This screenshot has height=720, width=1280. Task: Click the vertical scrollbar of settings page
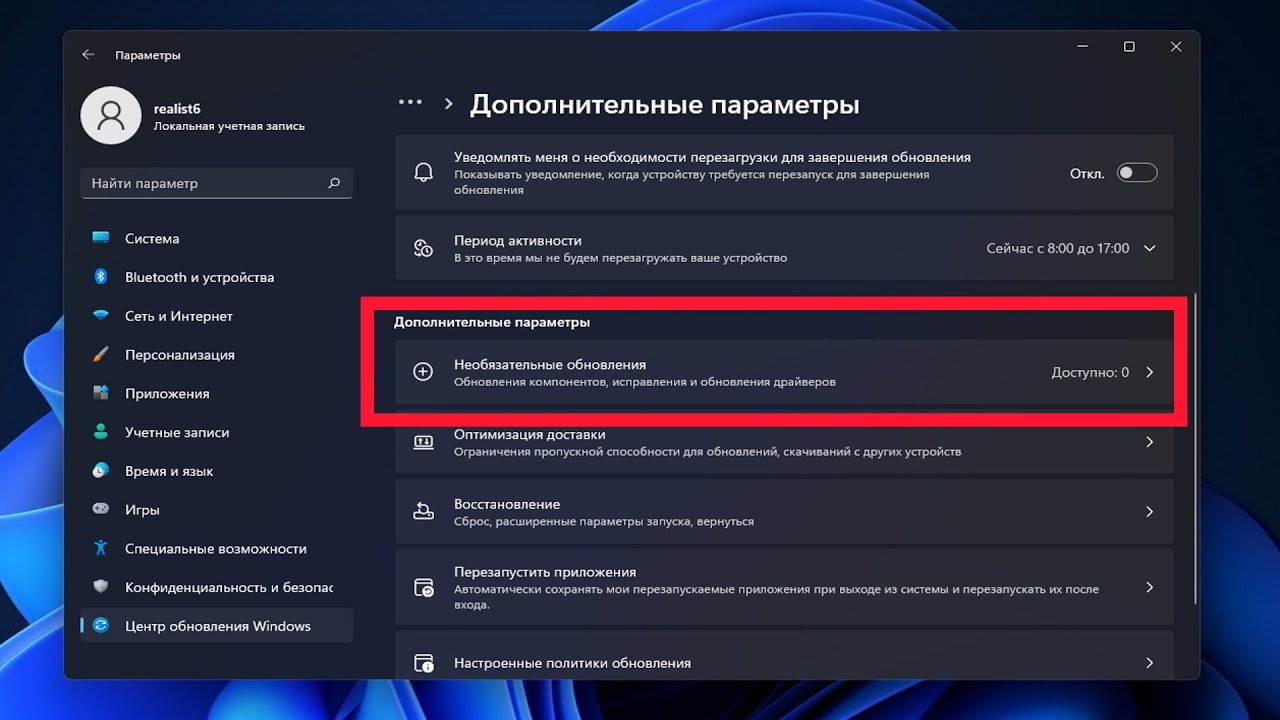[1196, 448]
